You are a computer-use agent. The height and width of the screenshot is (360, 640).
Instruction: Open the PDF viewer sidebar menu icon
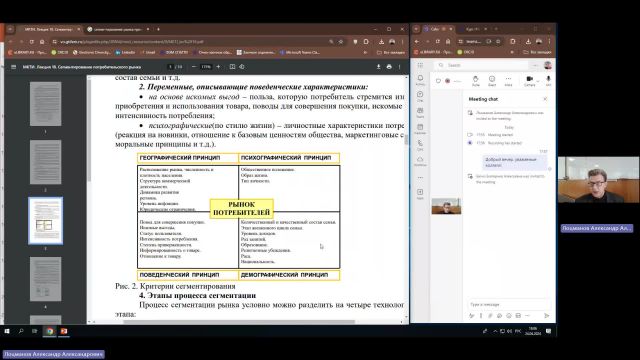pos(13,67)
